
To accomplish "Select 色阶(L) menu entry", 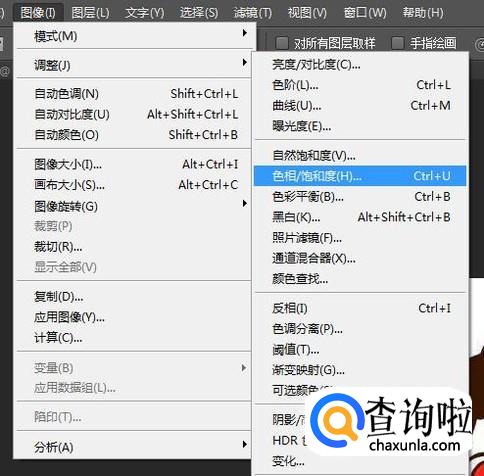I will tap(361, 85).
